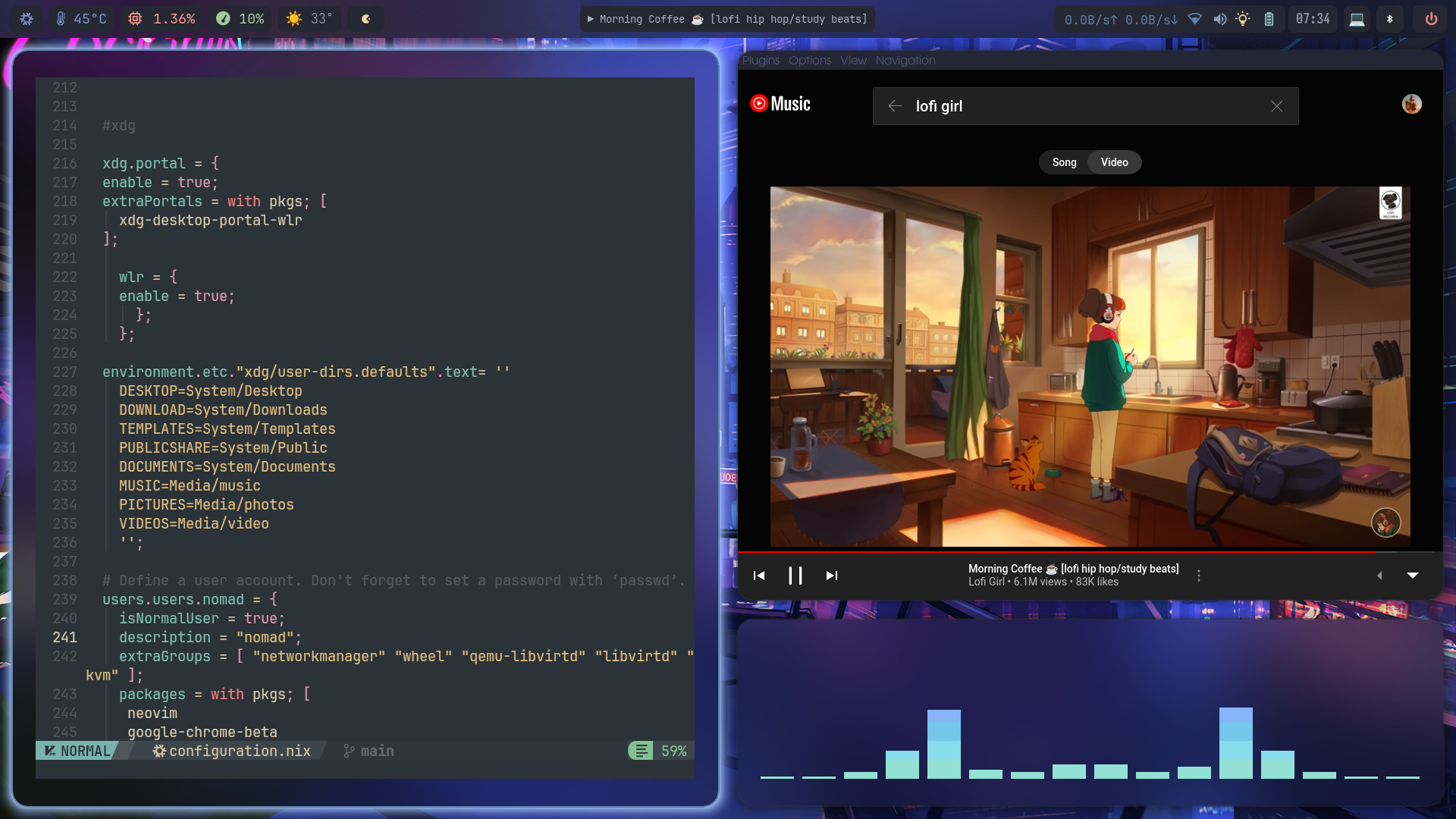Screen dimensions: 1456x819
Task: Open the three-dot song options menu
Action: [1199, 576]
